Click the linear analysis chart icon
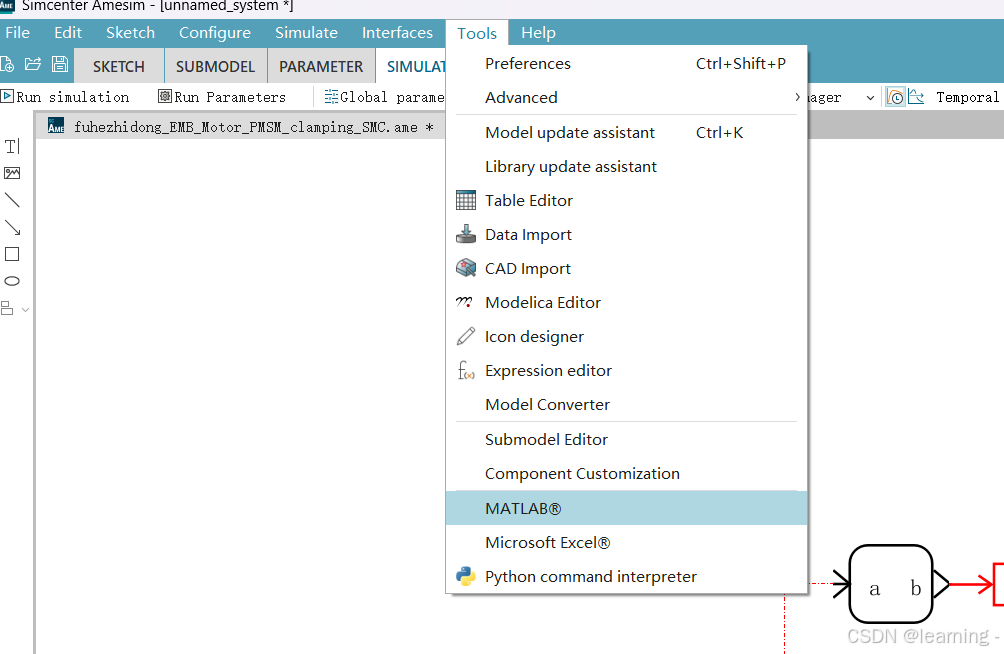The height and width of the screenshot is (654, 1004). click(x=916, y=97)
